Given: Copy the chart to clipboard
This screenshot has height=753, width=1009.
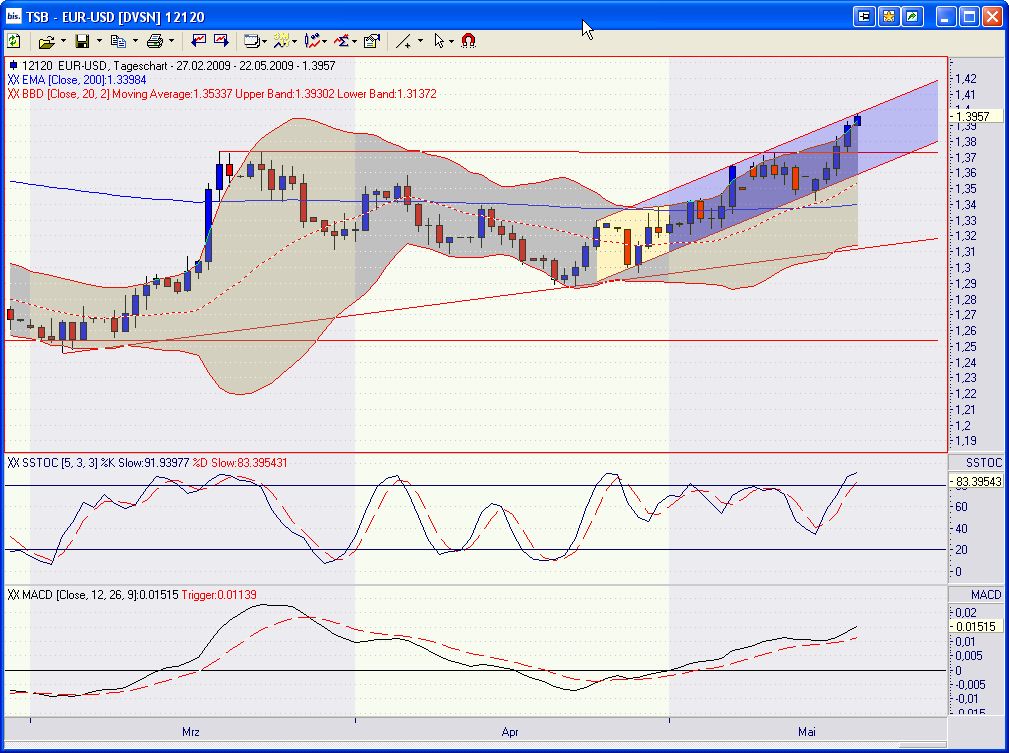Looking at the screenshot, I should click(120, 40).
